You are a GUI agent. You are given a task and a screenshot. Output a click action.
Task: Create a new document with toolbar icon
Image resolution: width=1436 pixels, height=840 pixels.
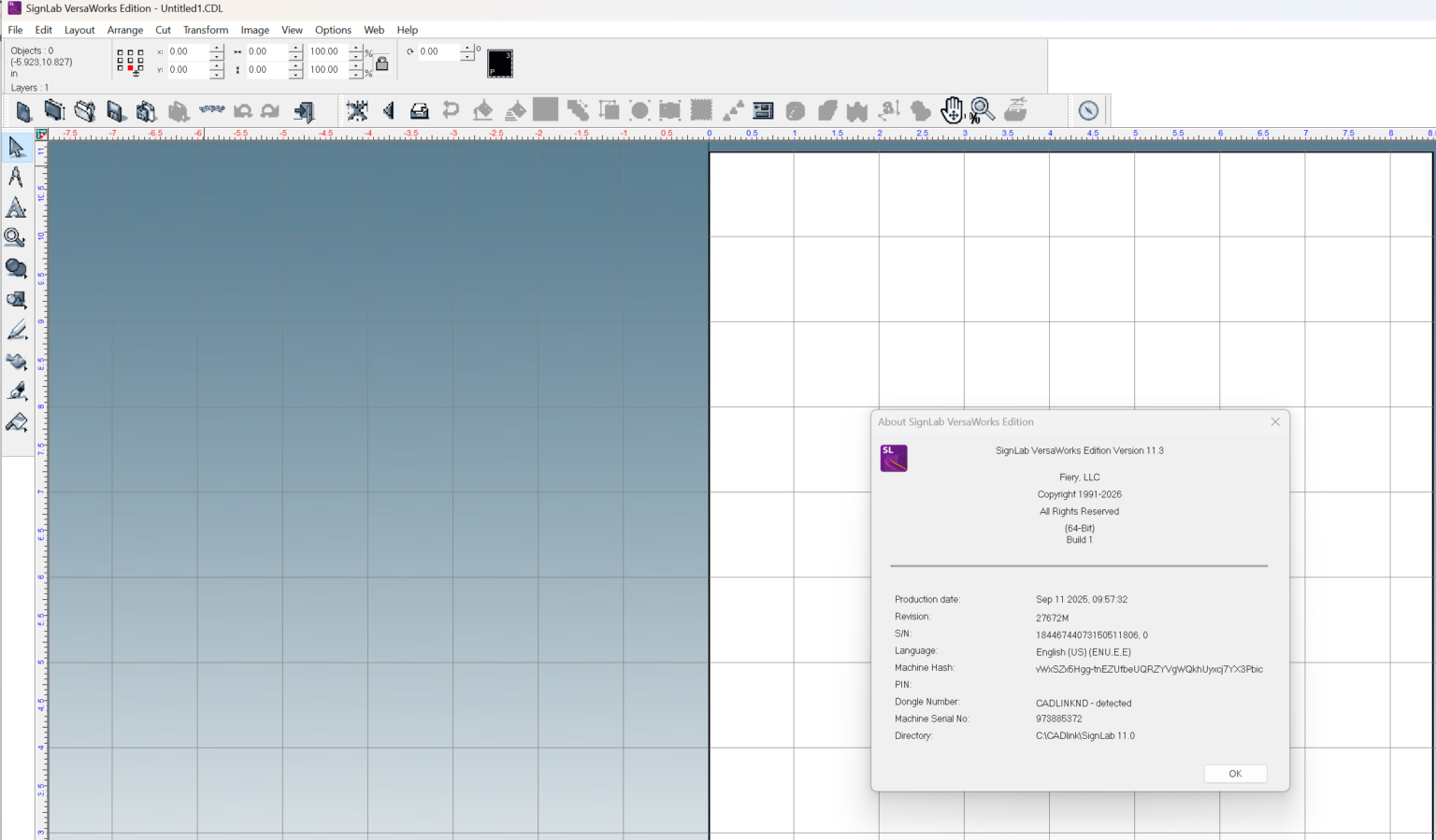(23, 111)
